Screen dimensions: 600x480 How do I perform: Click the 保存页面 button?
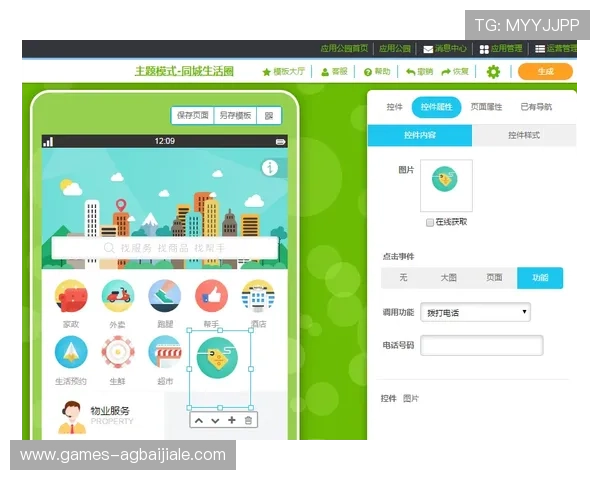[192, 115]
